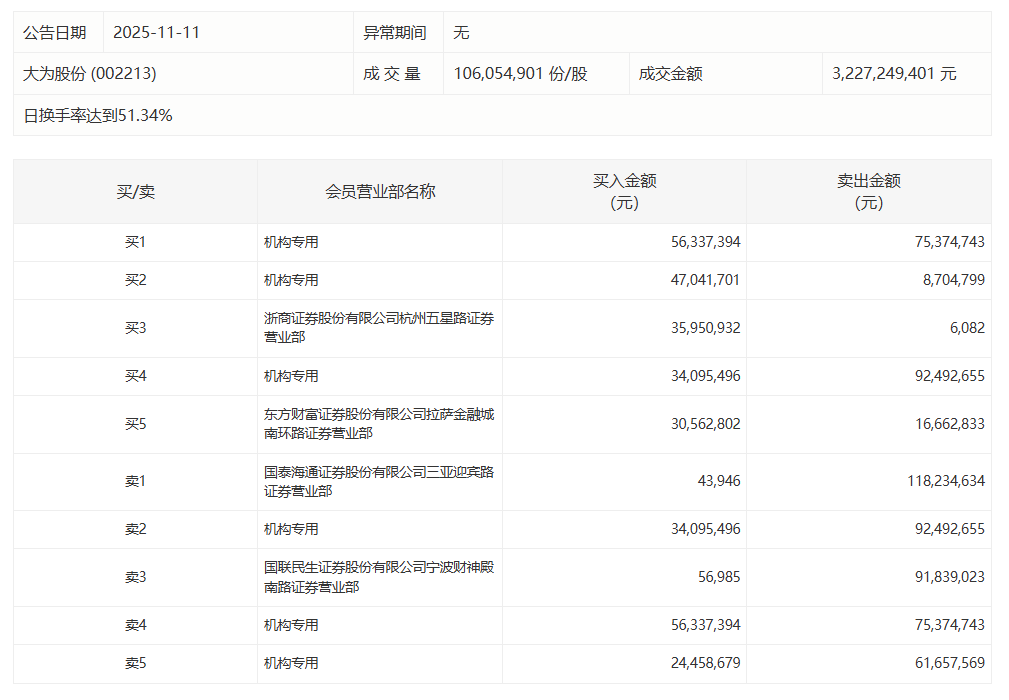Viewport: 1009px width, 700px height.
Task: Open 国联民生证券宁波财神殿南路 branch entry
Action: (378, 577)
